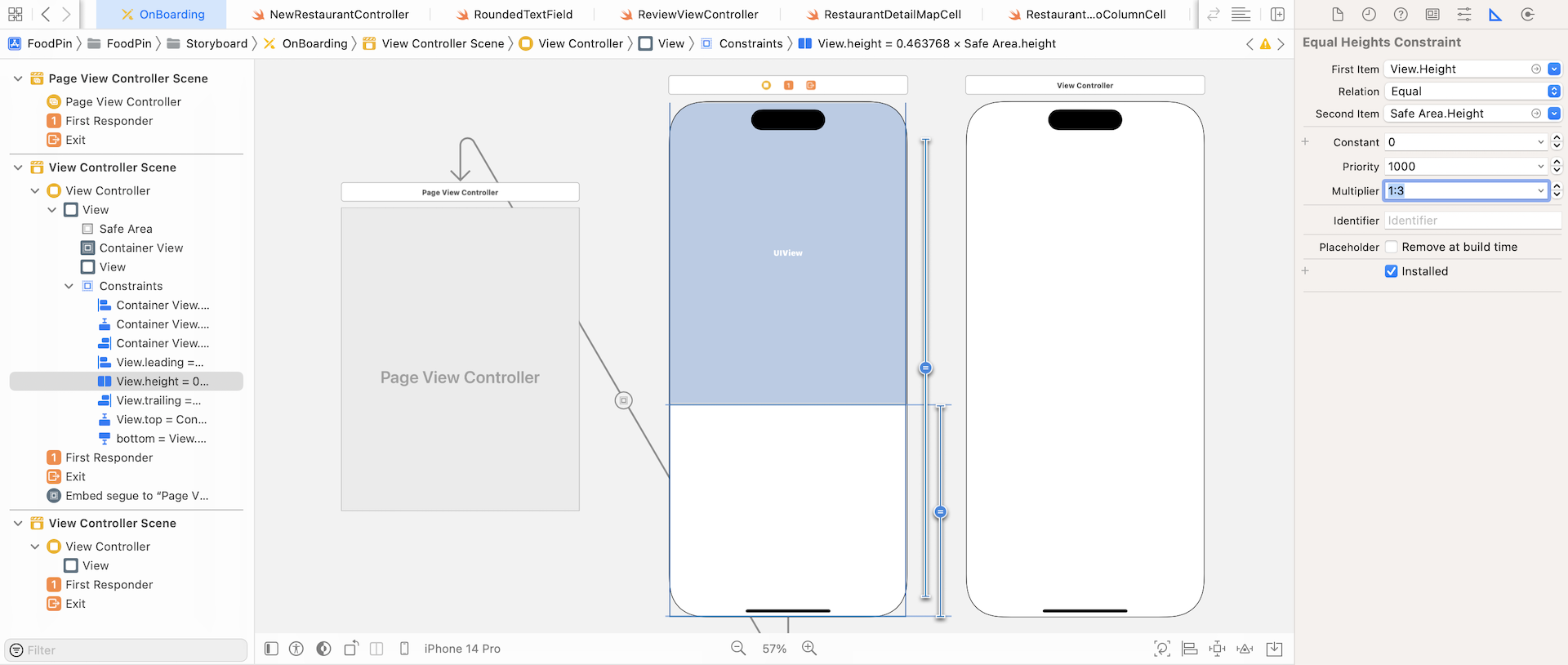Image resolution: width=1568 pixels, height=665 pixels.
Task: Show the Quick Help inspector
Action: (1401, 15)
